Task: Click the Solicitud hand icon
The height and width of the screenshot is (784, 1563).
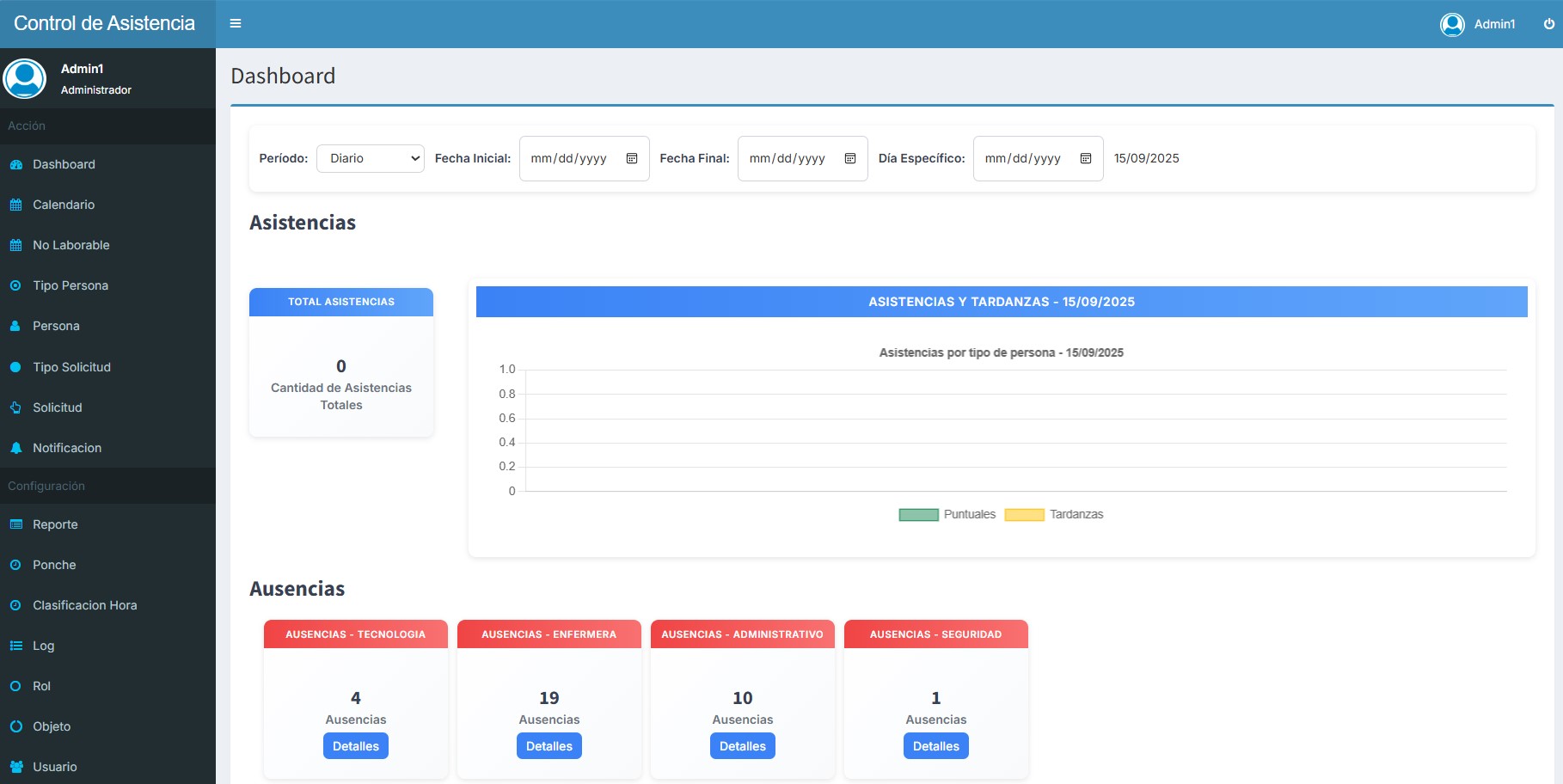Action: click(x=15, y=407)
